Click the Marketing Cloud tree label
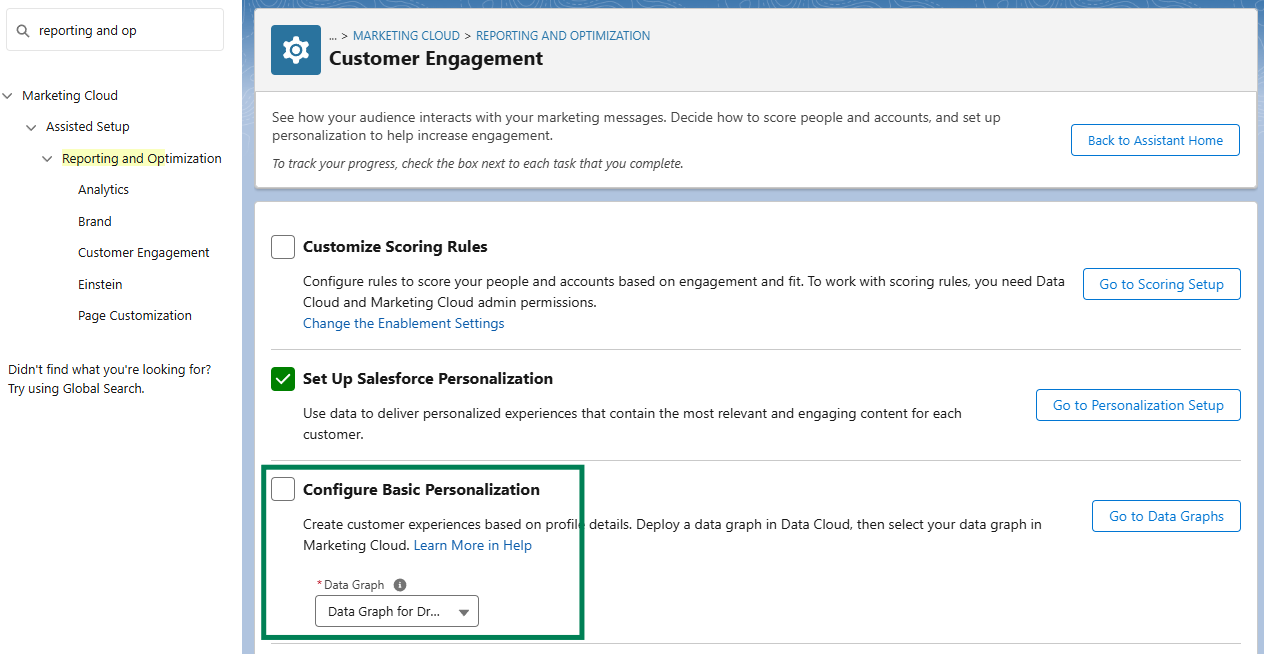 70,96
